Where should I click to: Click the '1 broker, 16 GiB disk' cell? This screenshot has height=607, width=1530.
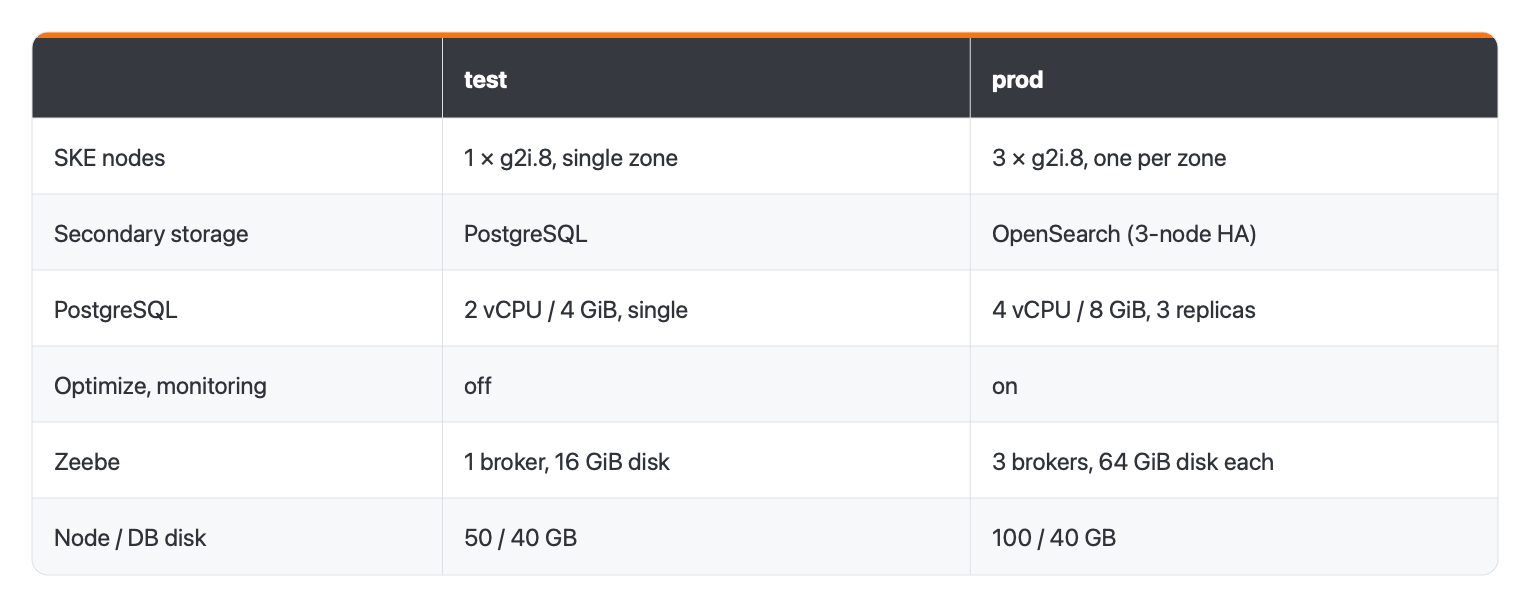point(567,461)
